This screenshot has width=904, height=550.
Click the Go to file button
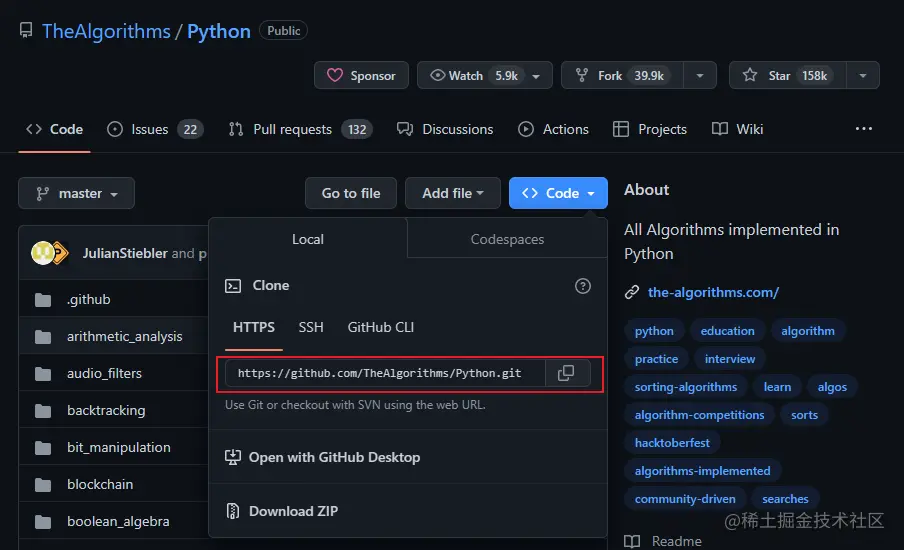point(351,193)
